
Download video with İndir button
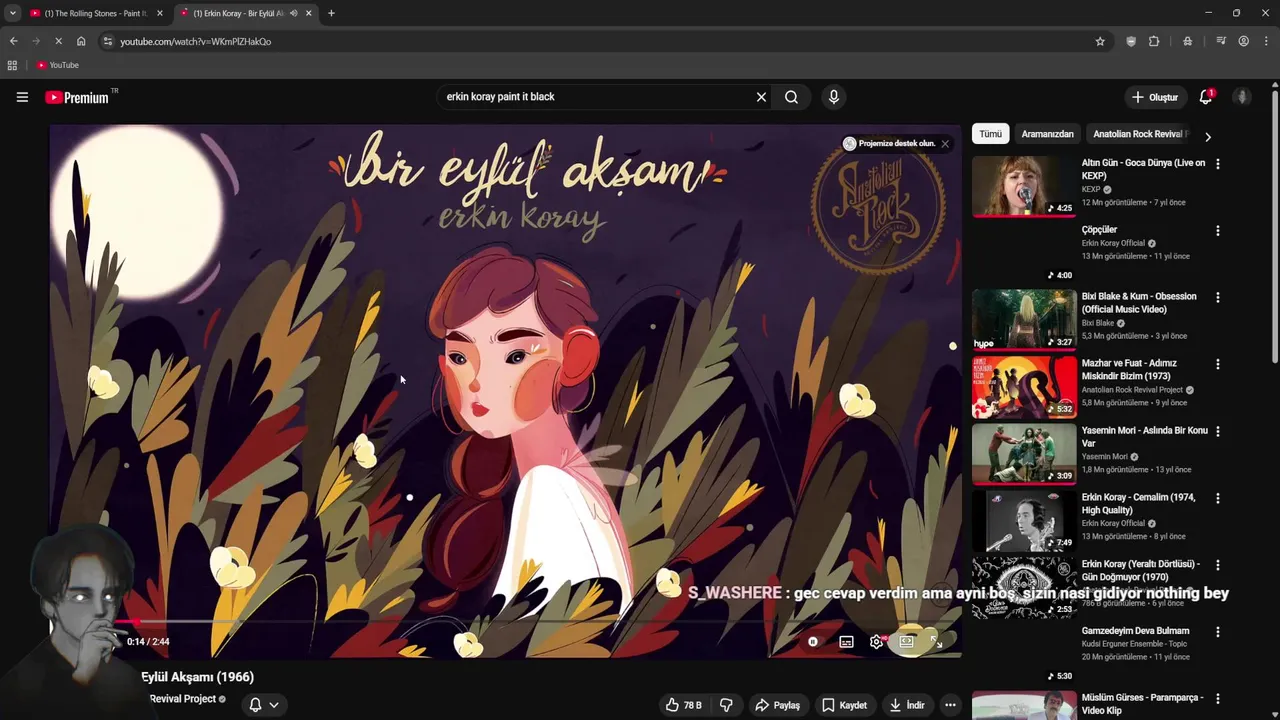click(x=907, y=705)
